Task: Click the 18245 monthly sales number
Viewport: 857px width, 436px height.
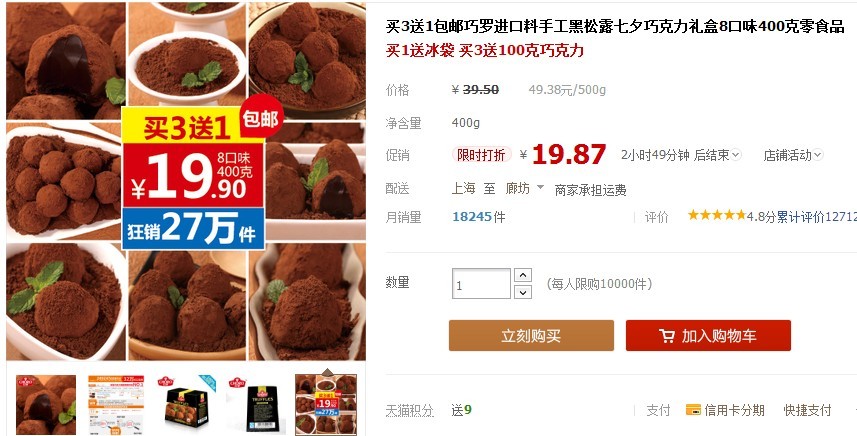Action: 472,217
